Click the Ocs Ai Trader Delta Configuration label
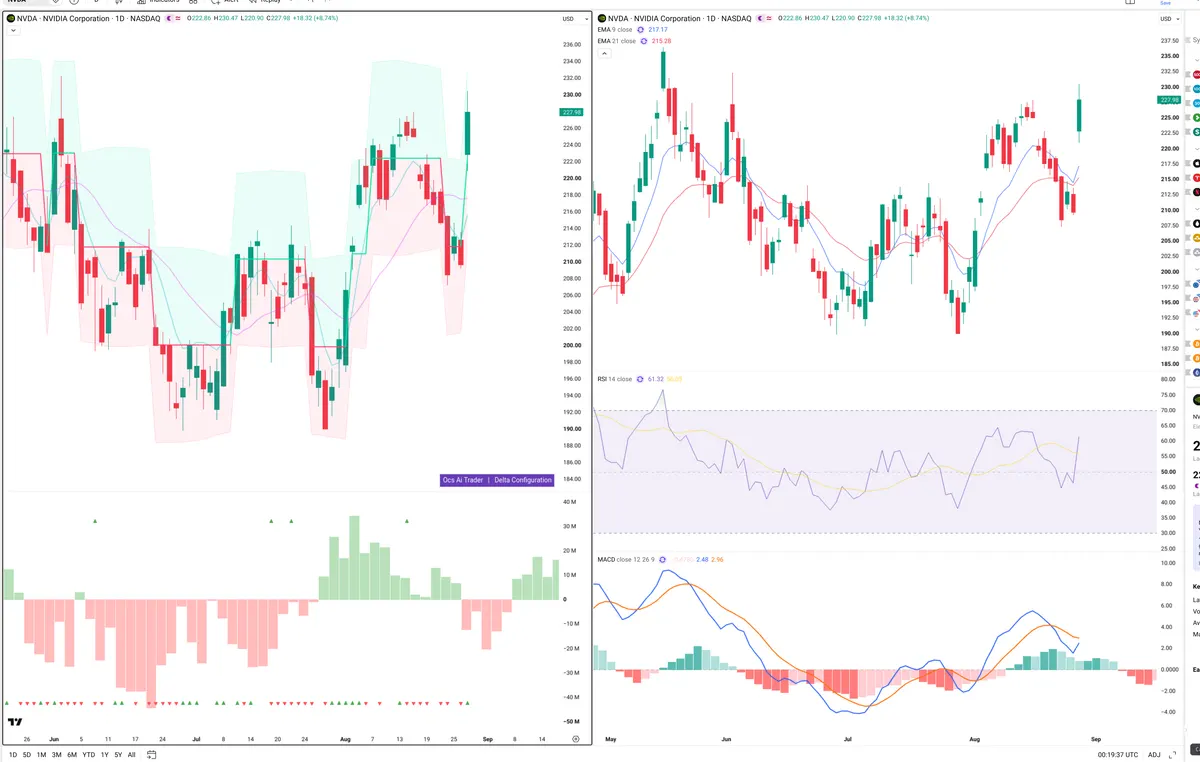 [497, 480]
